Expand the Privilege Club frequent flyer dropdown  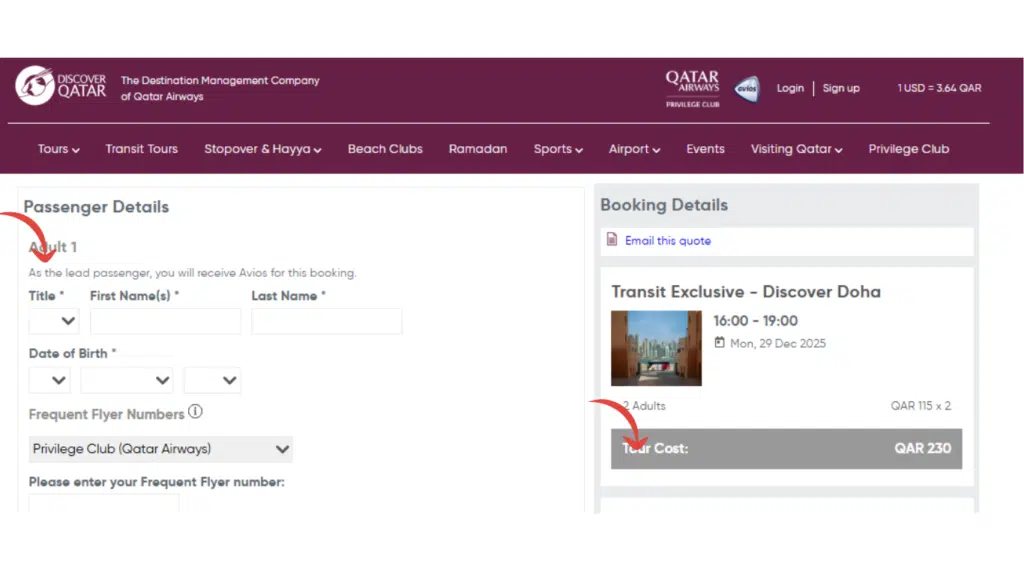(x=160, y=449)
